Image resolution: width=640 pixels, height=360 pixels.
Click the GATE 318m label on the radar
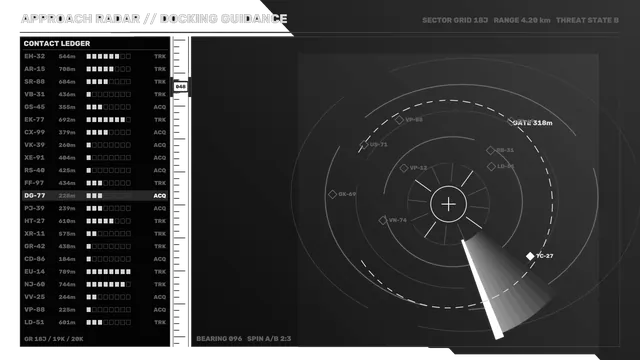[x=533, y=122]
